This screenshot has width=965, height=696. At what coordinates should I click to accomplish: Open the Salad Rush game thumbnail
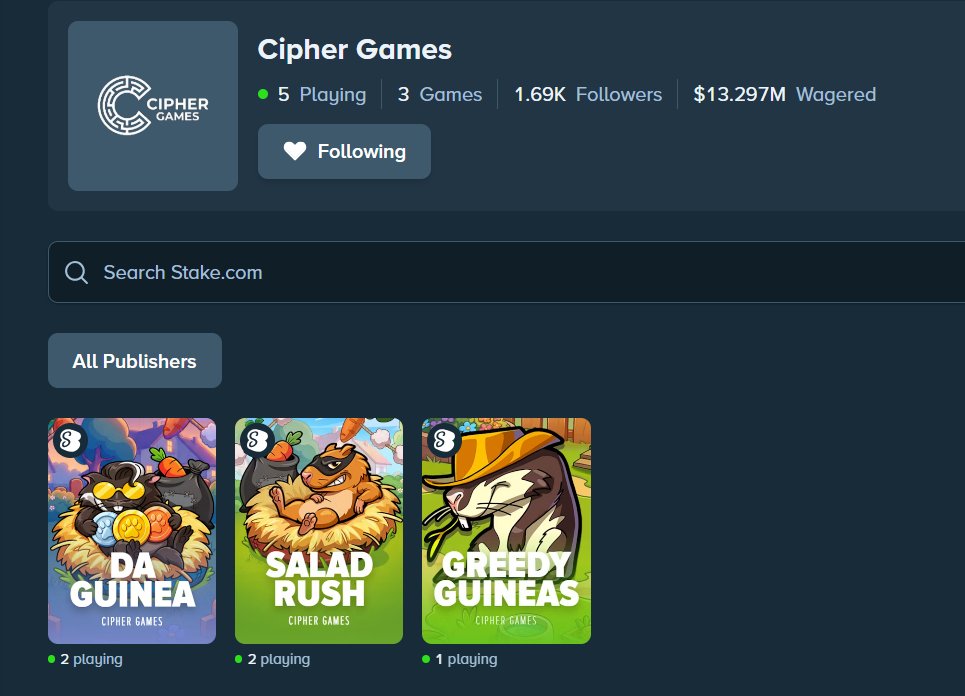click(x=319, y=530)
